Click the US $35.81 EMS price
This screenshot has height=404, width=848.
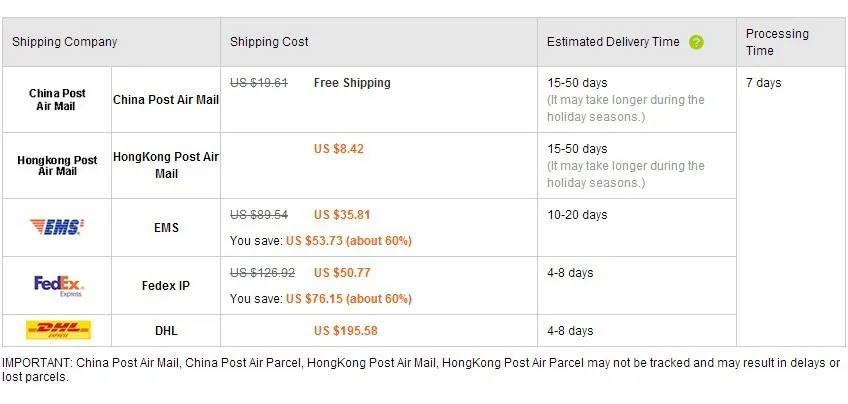pyautogui.click(x=342, y=215)
